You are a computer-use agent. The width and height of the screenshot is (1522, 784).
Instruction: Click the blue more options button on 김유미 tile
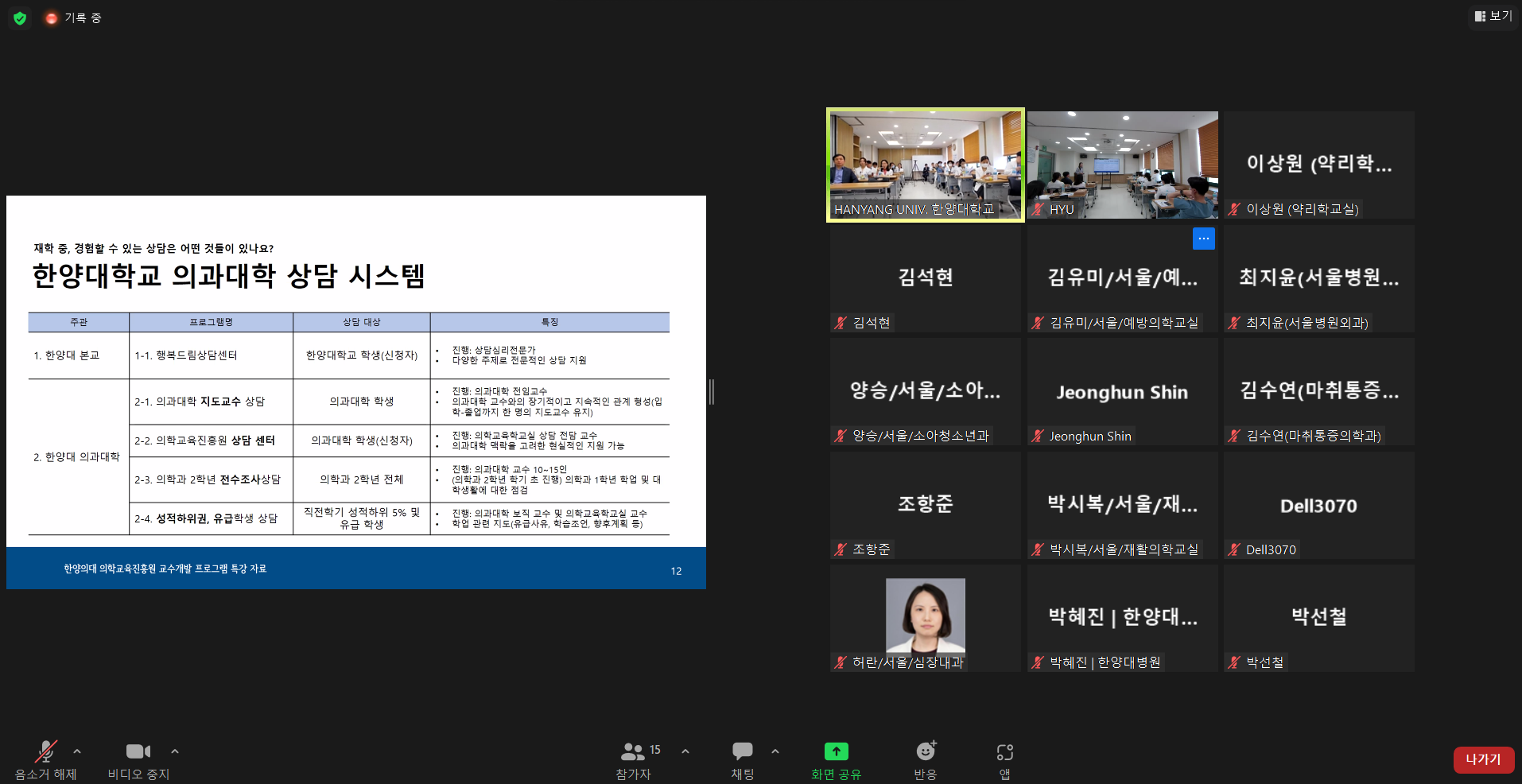[x=1203, y=239]
